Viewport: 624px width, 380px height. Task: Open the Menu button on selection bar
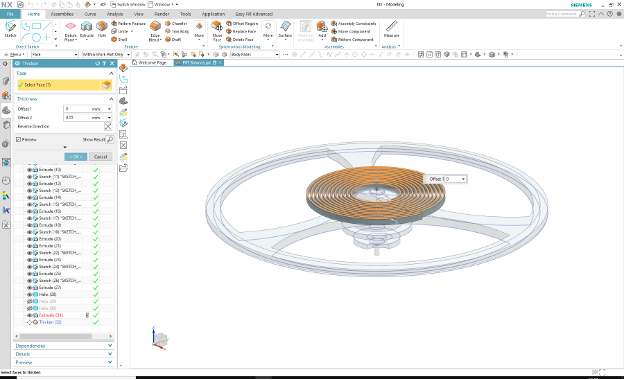pyautogui.click(x=14, y=54)
